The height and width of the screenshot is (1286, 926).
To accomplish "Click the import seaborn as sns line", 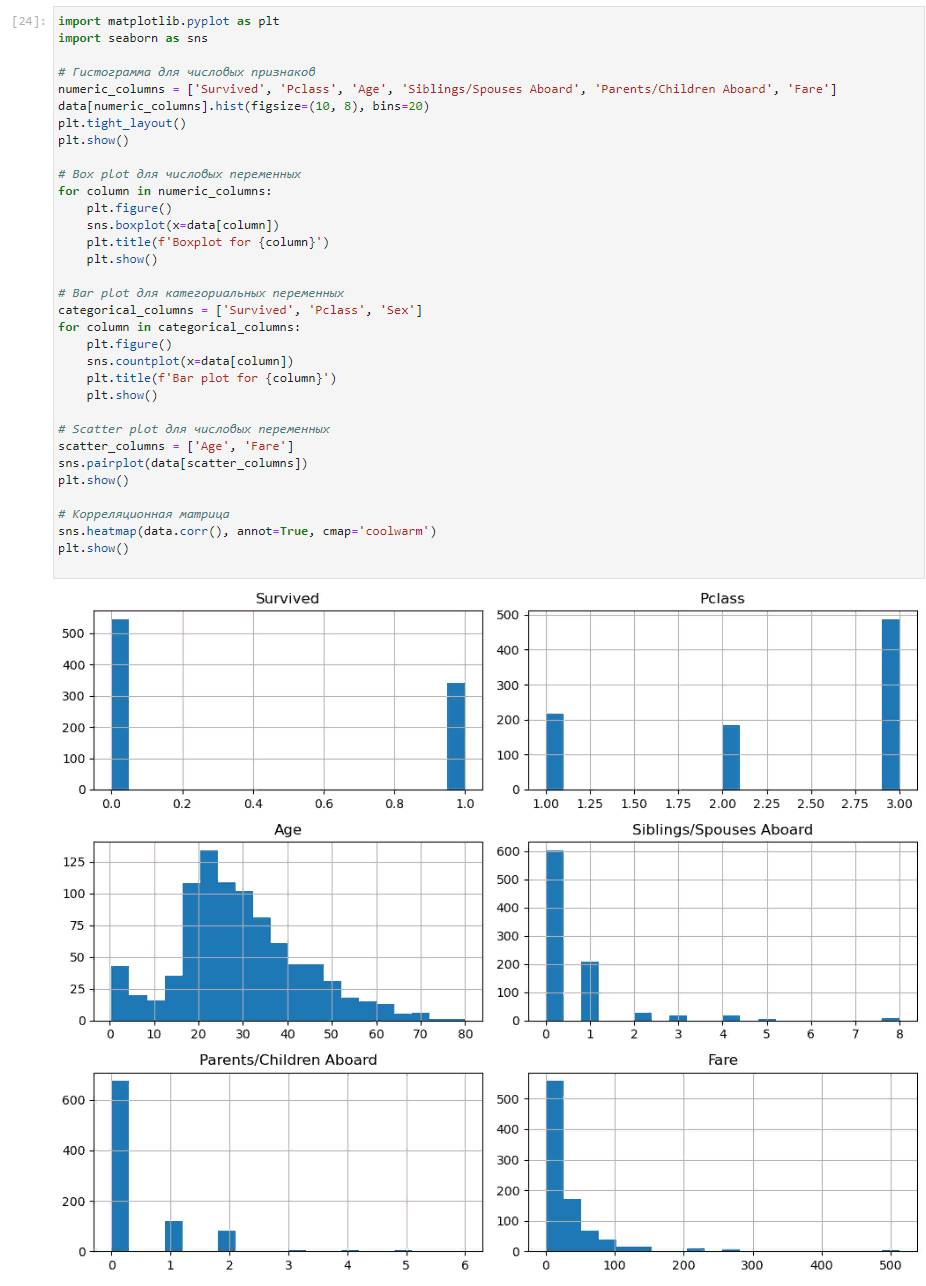I will click(132, 38).
